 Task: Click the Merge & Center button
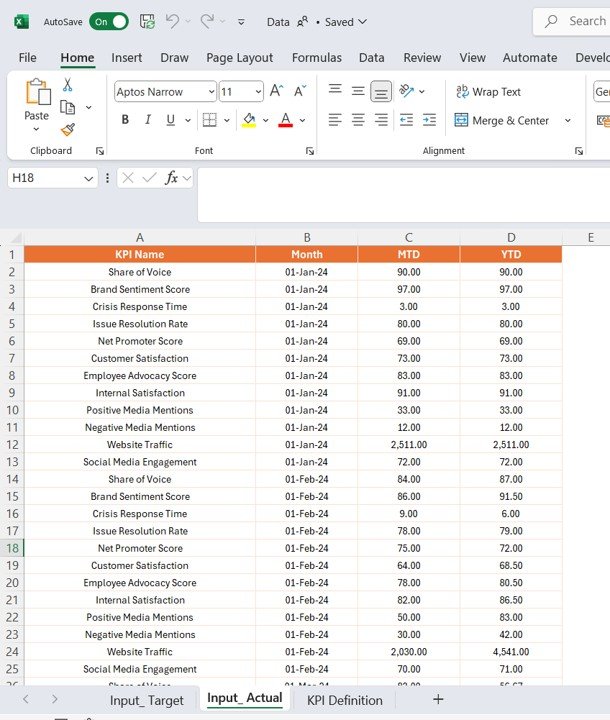point(502,120)
